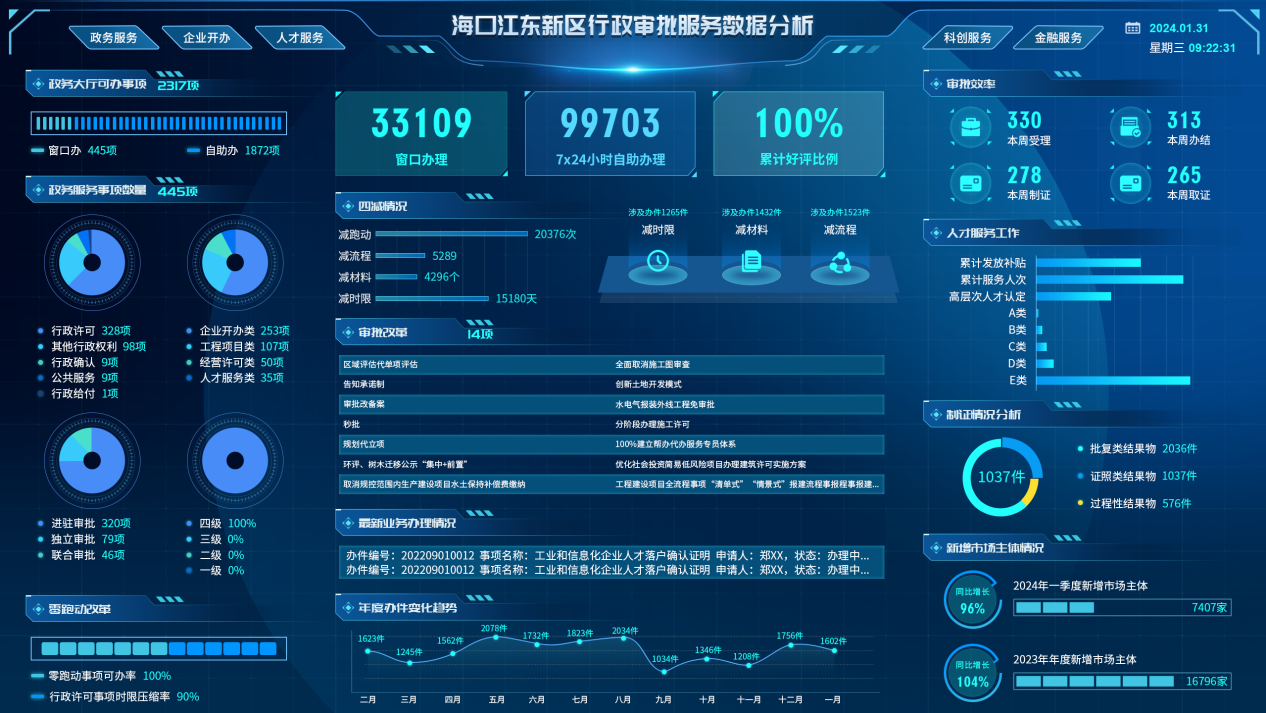Viewport: 1266px width, 713px height.
Task: Click the 八月 2034件 point on trend chart
Action: pos(624,641)
